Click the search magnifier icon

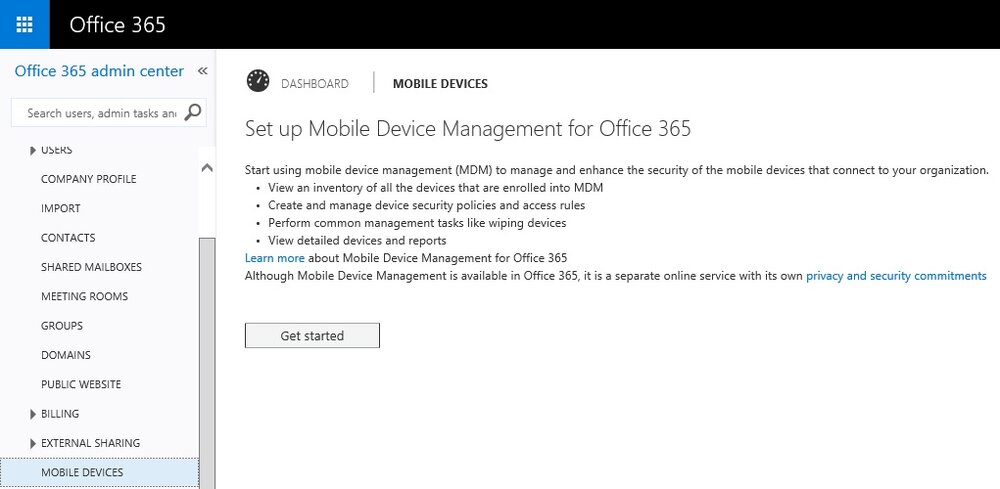[193, 112]
